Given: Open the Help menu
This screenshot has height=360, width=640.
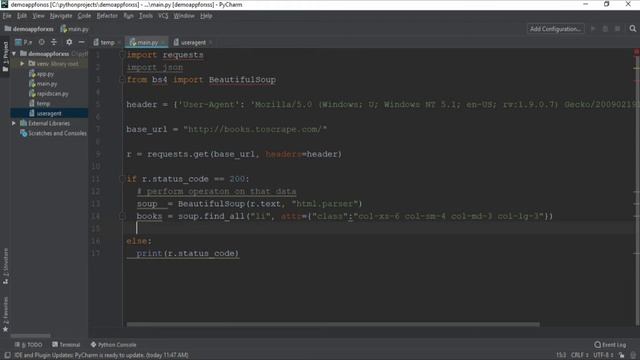Looking at the screenshot, I should pos(206,16).
